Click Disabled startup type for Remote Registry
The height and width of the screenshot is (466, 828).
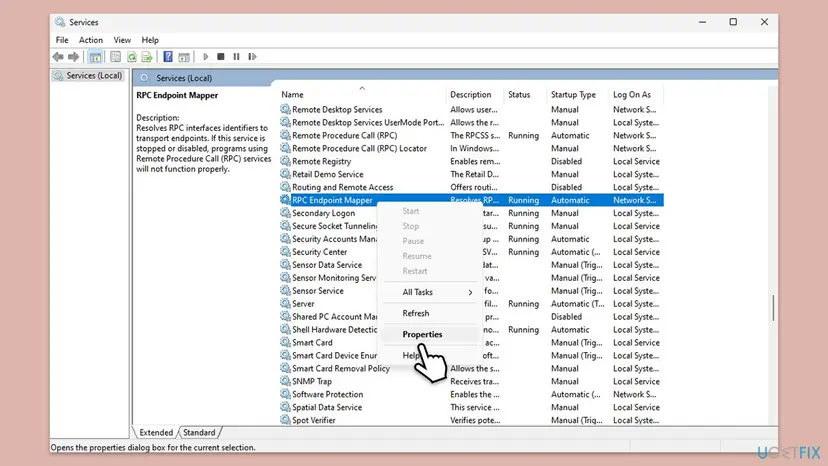pos(566,161)
